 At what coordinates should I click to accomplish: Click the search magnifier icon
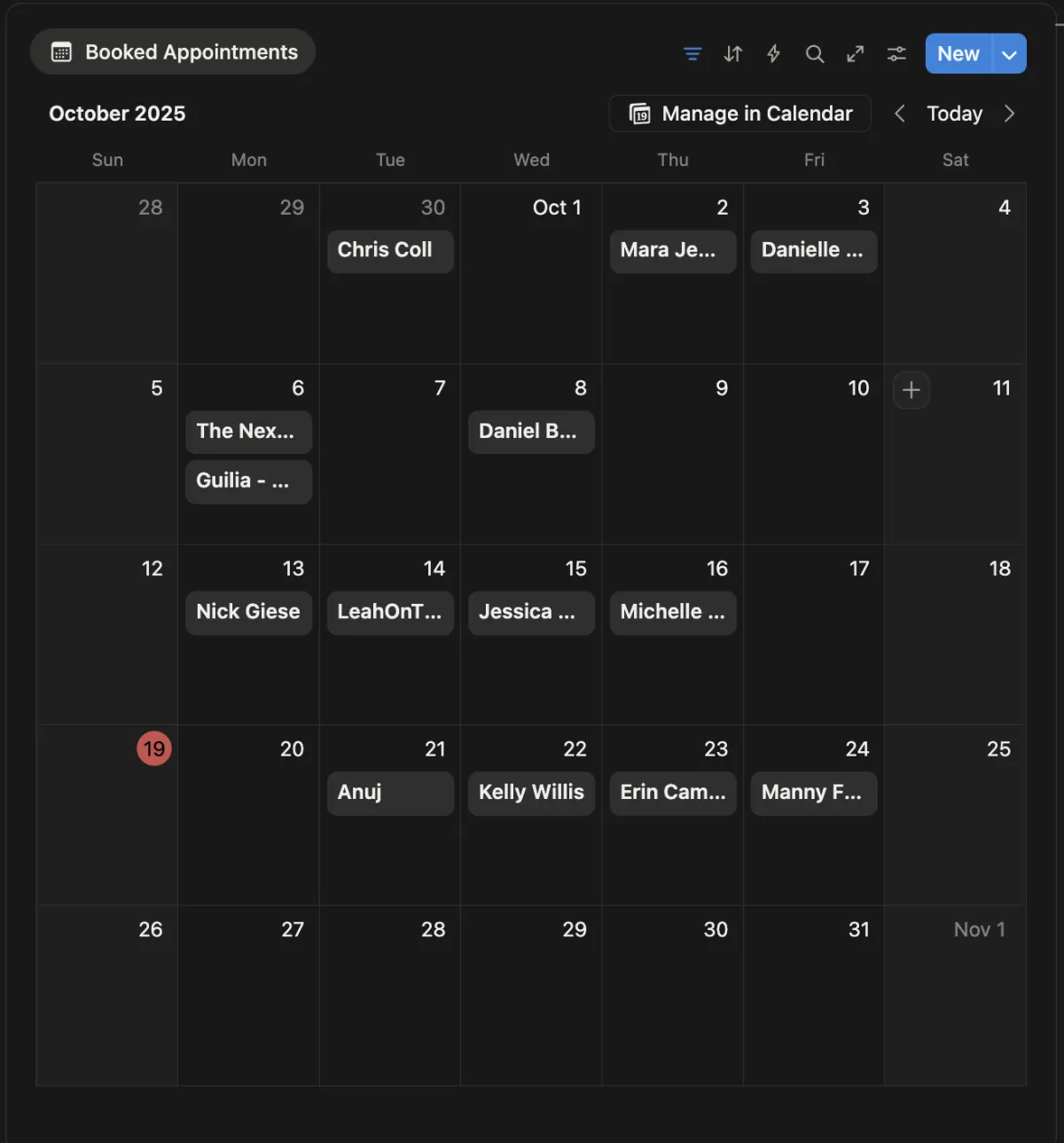814,54
